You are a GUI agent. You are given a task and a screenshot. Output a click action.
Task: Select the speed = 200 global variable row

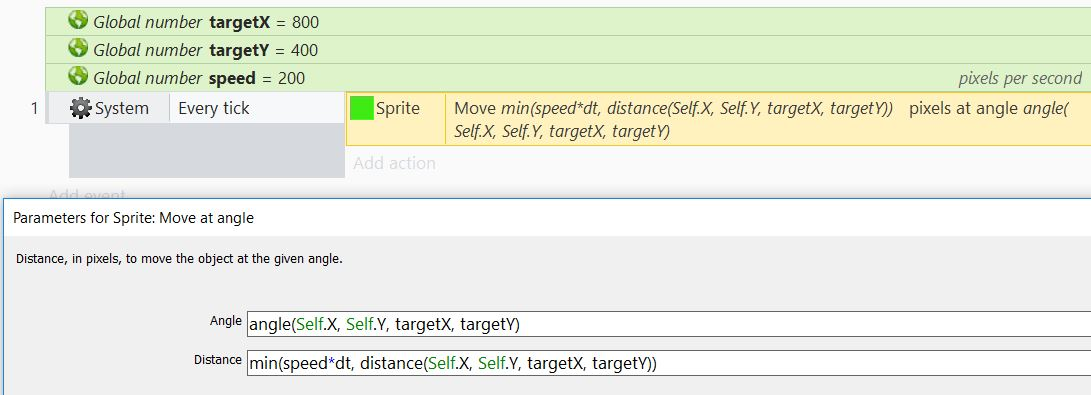point(568,78)
